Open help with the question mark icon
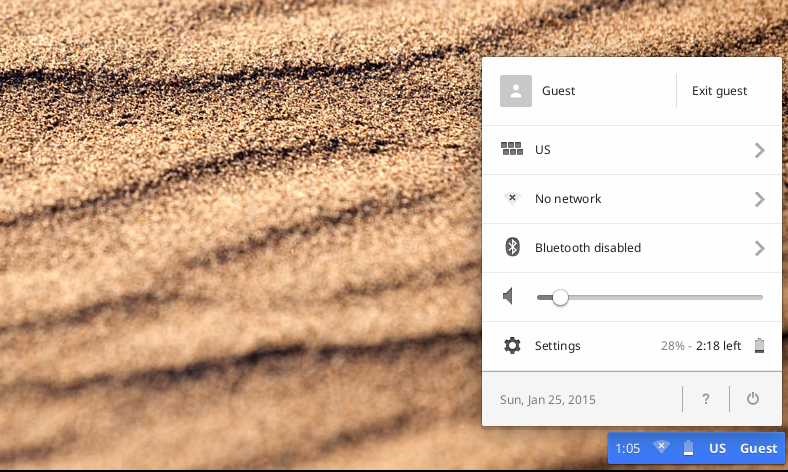Screen dimensions: 788x472 click(705, 399)
